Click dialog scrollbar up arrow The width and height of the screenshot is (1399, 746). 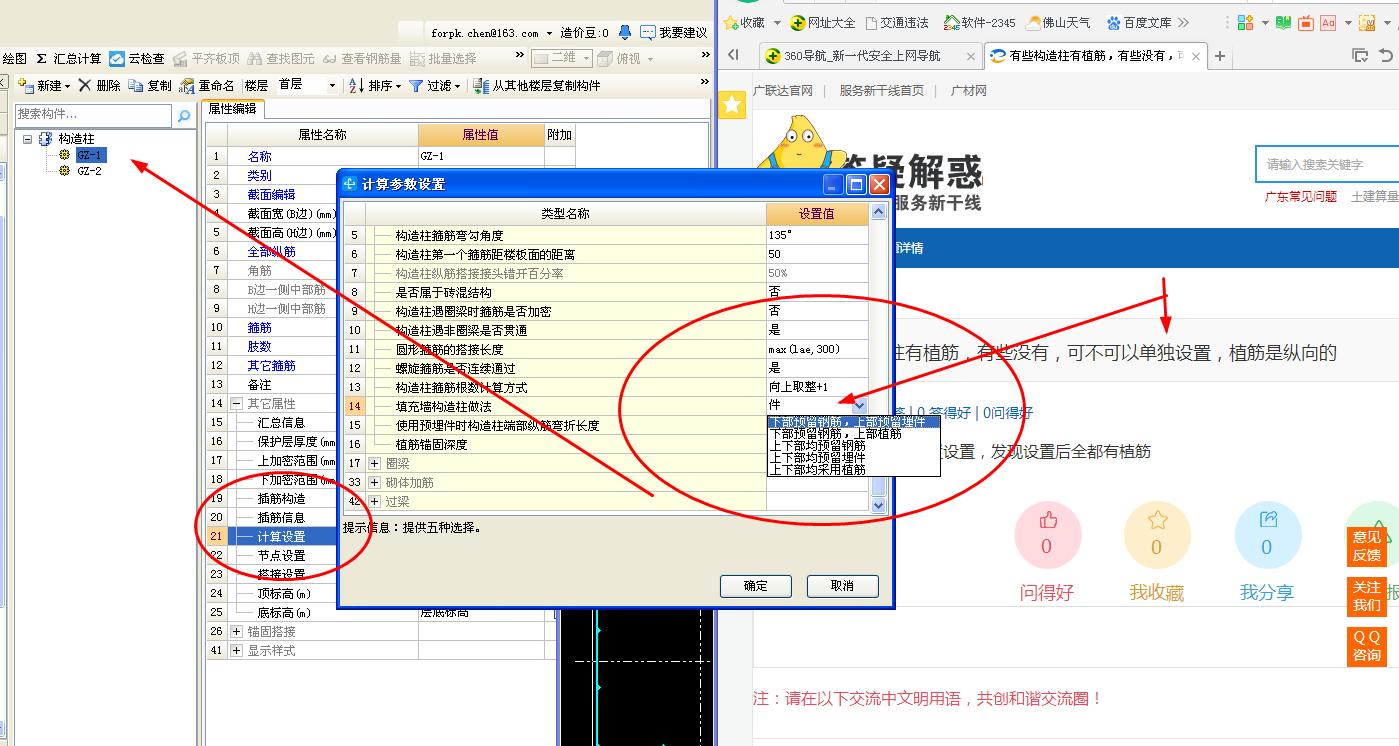[x=878, y=212]
